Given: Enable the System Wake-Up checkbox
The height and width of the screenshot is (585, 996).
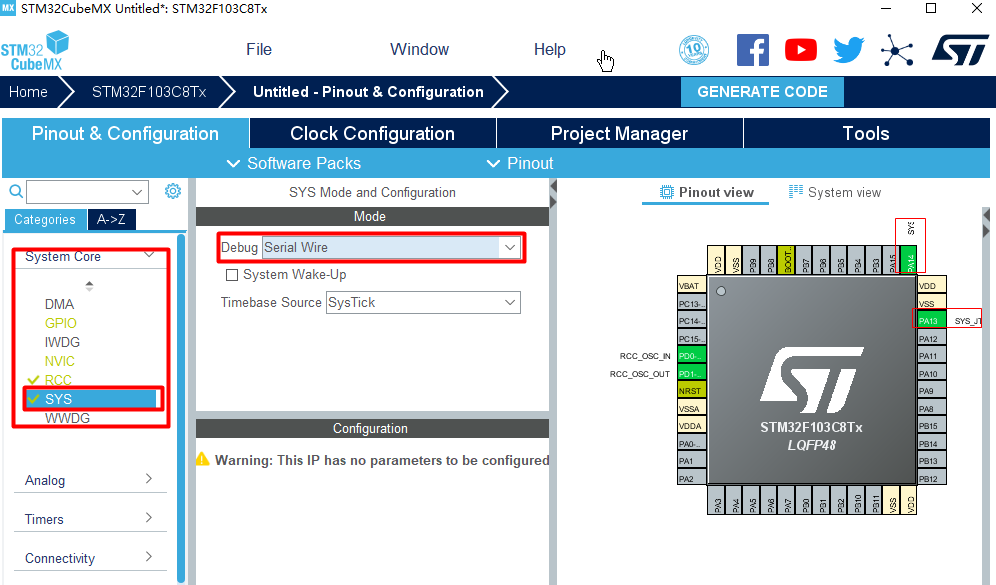Looking at the screenshot, I should click(x=232, y=275).
